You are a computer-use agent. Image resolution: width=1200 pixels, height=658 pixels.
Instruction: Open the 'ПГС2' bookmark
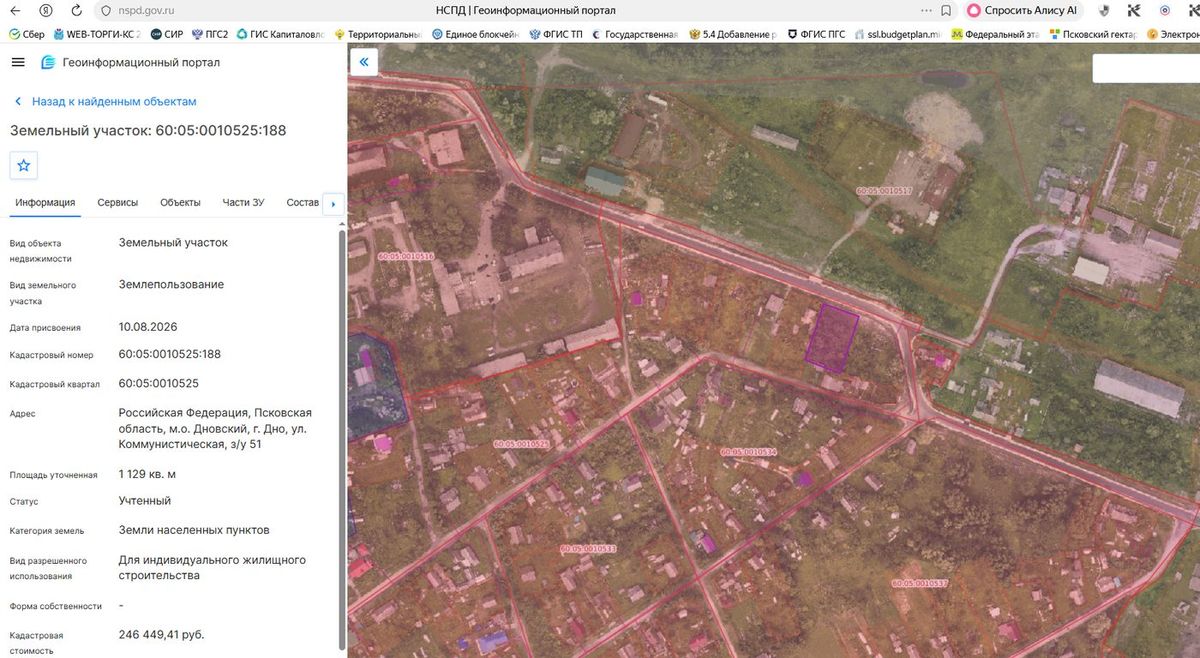[209, 34]
